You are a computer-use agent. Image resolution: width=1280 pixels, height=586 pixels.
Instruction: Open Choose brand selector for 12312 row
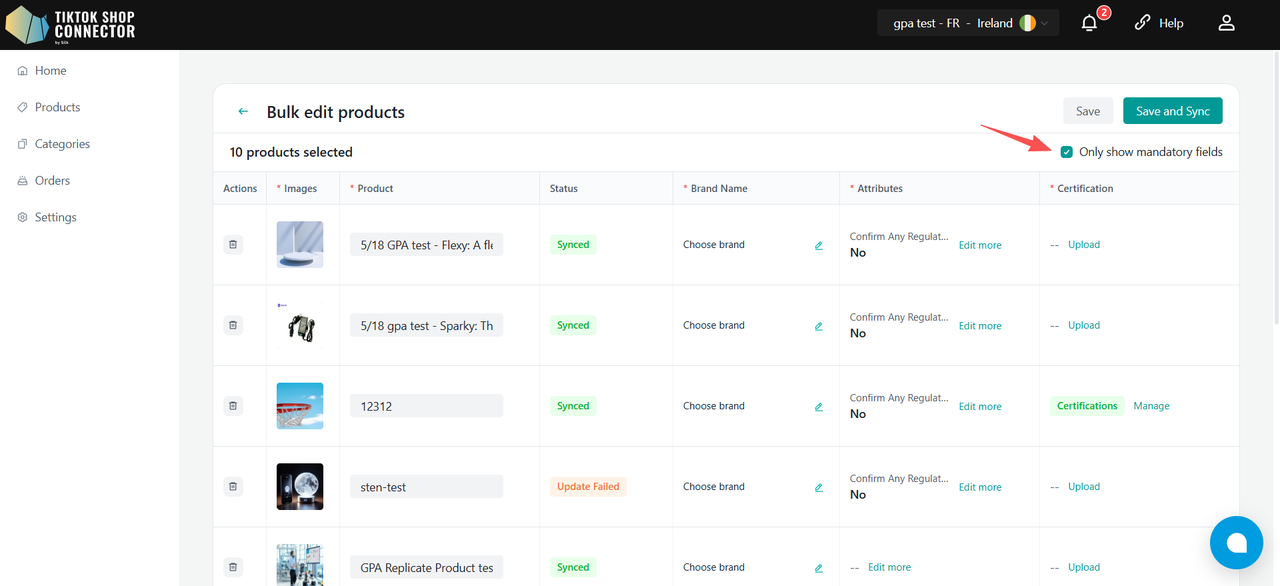[714, 406]
